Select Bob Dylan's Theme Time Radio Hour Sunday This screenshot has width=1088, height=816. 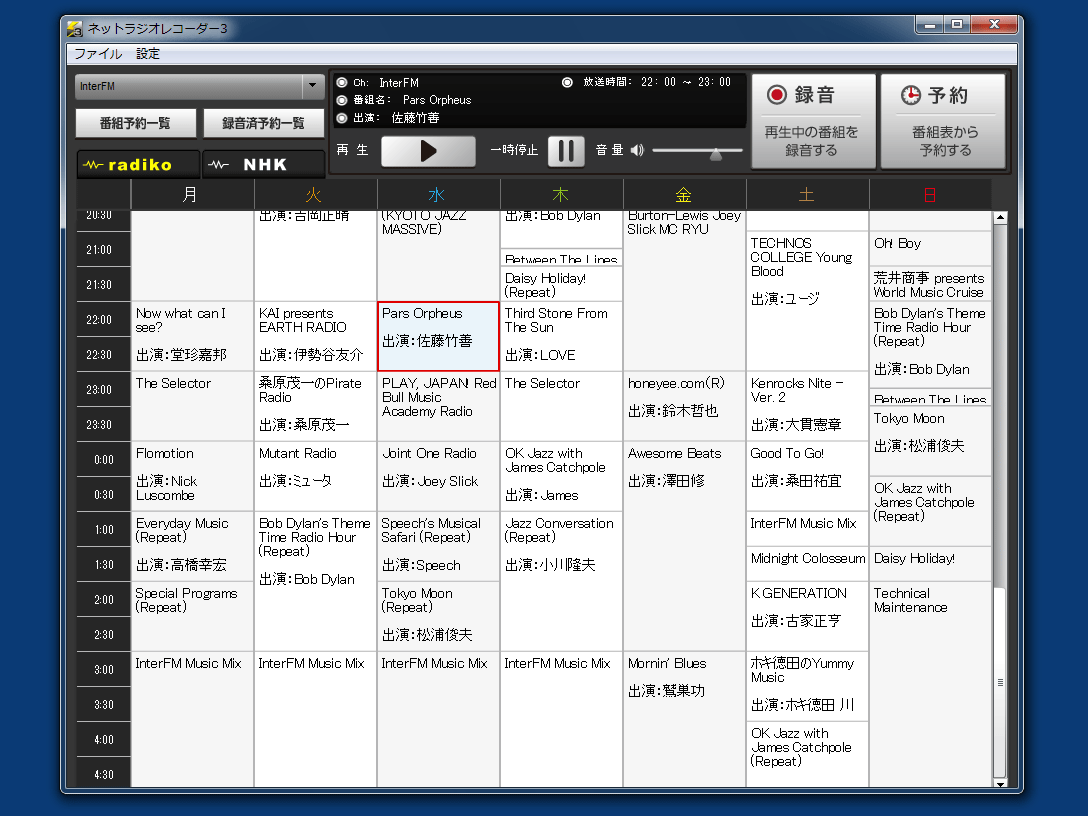point(930,344)
